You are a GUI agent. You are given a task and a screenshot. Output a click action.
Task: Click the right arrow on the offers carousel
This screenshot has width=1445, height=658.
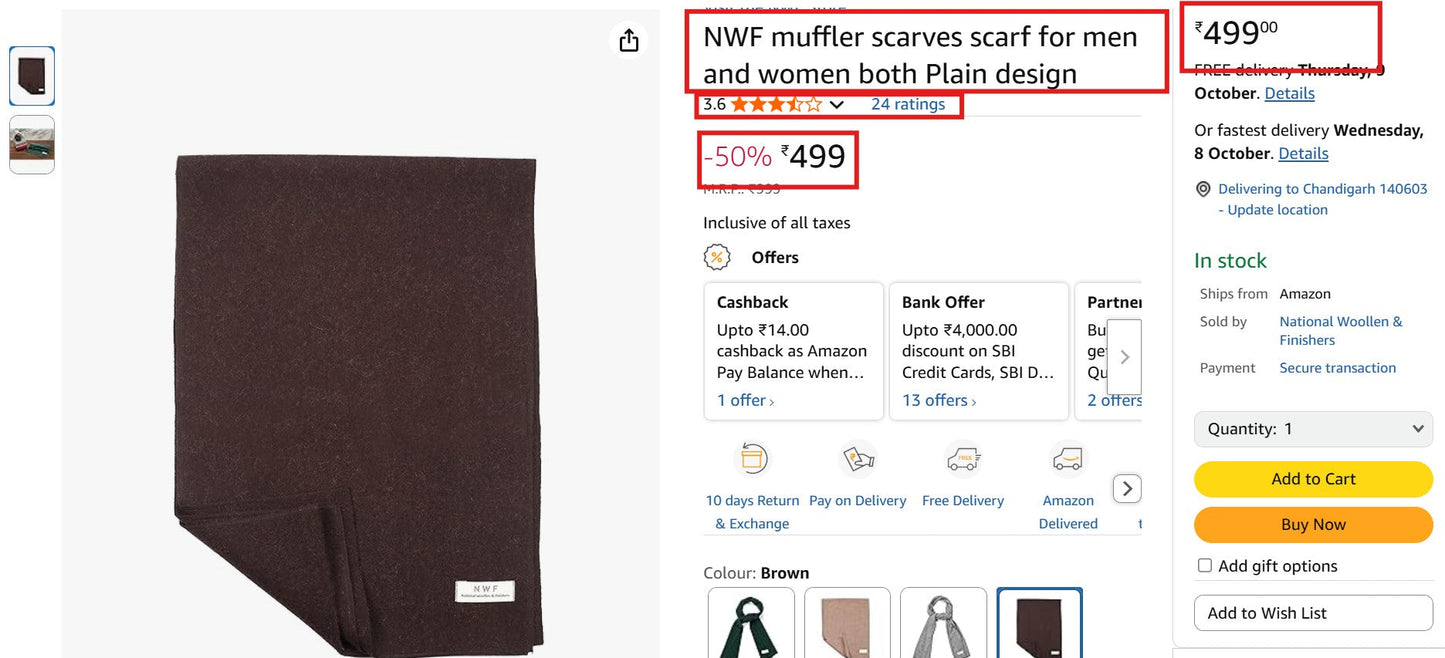(1124, 356)
